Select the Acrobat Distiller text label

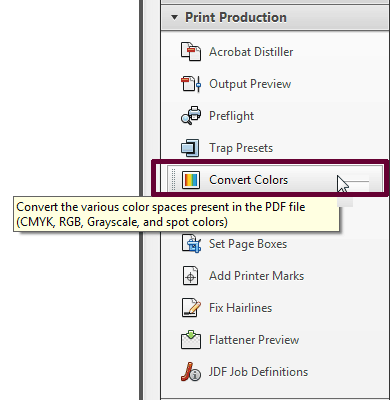pyautogui.click(x=251, y=52)
